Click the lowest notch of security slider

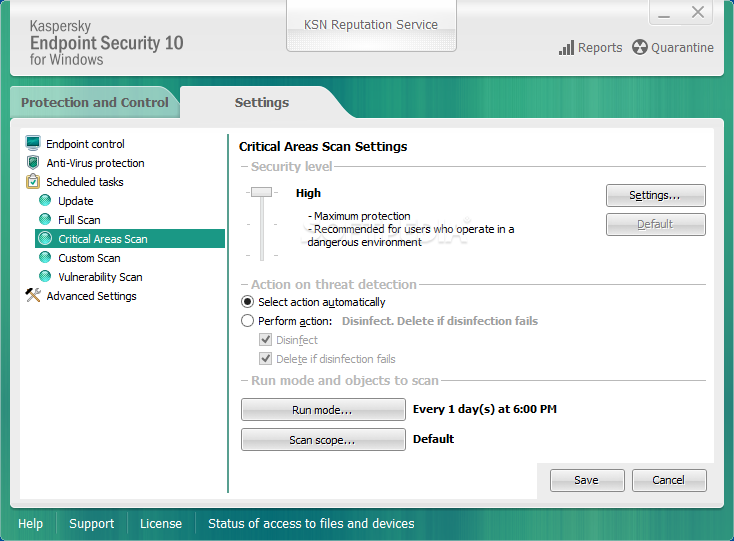click(x=262, y=256)
